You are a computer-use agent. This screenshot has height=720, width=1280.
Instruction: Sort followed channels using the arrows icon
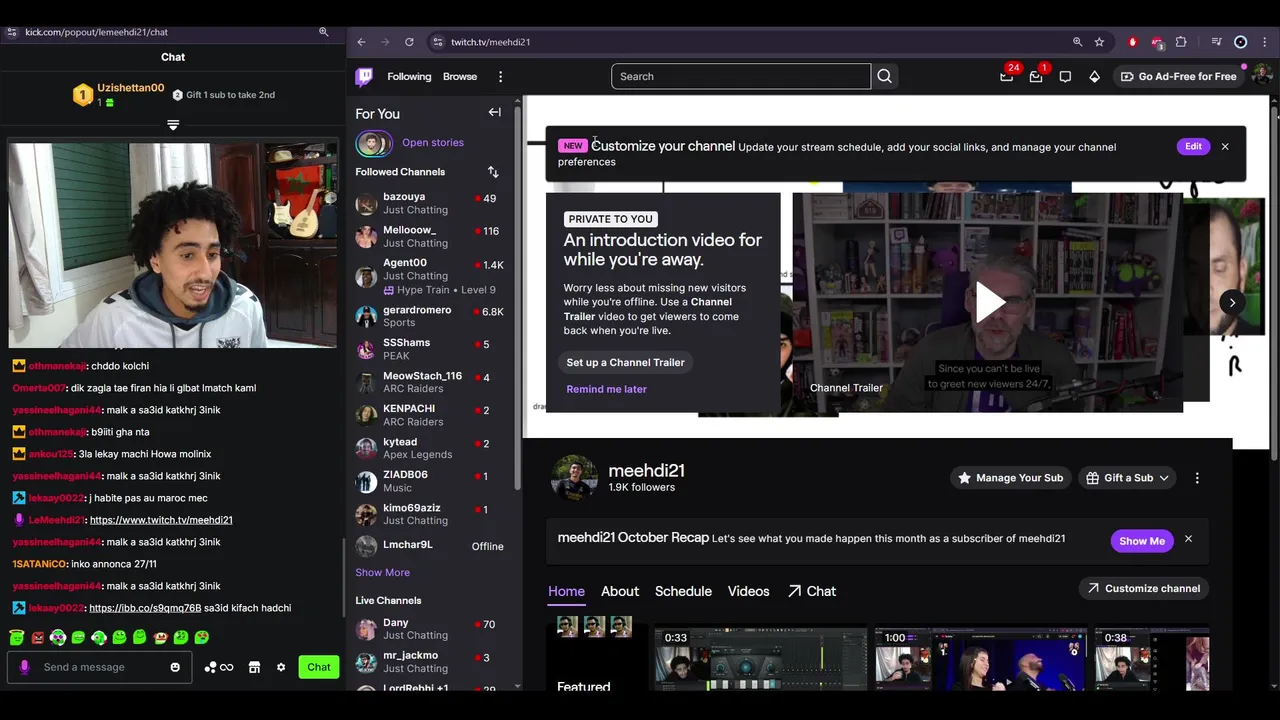[493, 172]
